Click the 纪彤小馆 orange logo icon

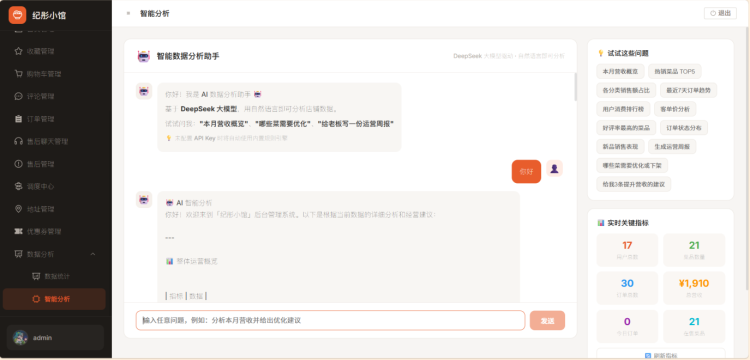point(17,15)
